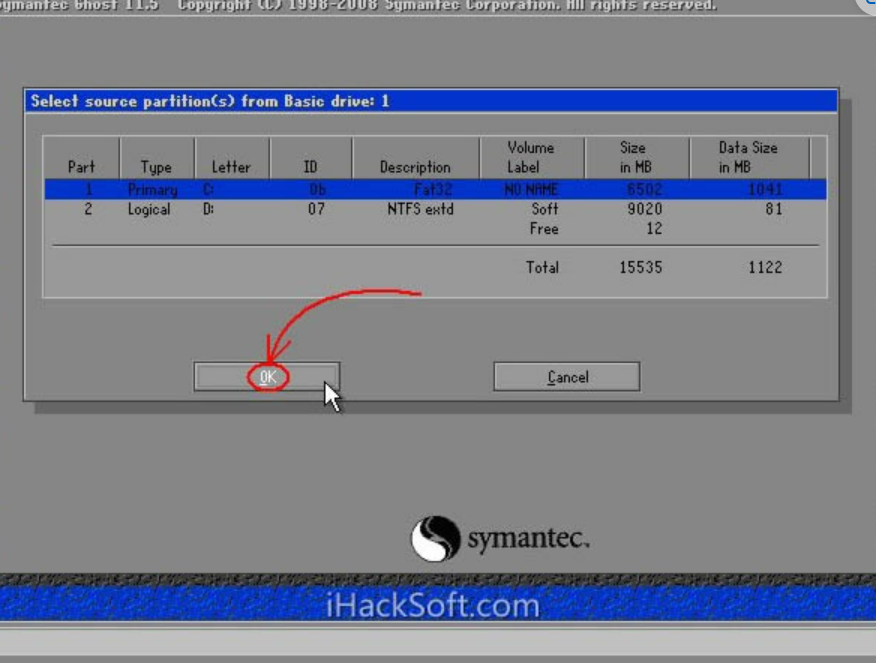
Task: Click the Soft volume label
Action: click(545, 209)
